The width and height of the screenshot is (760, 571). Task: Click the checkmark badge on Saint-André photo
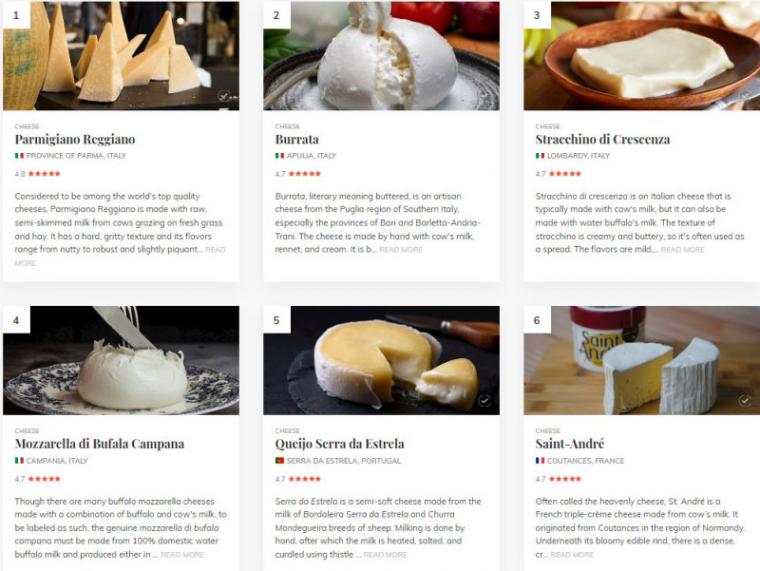pos(744,400)
